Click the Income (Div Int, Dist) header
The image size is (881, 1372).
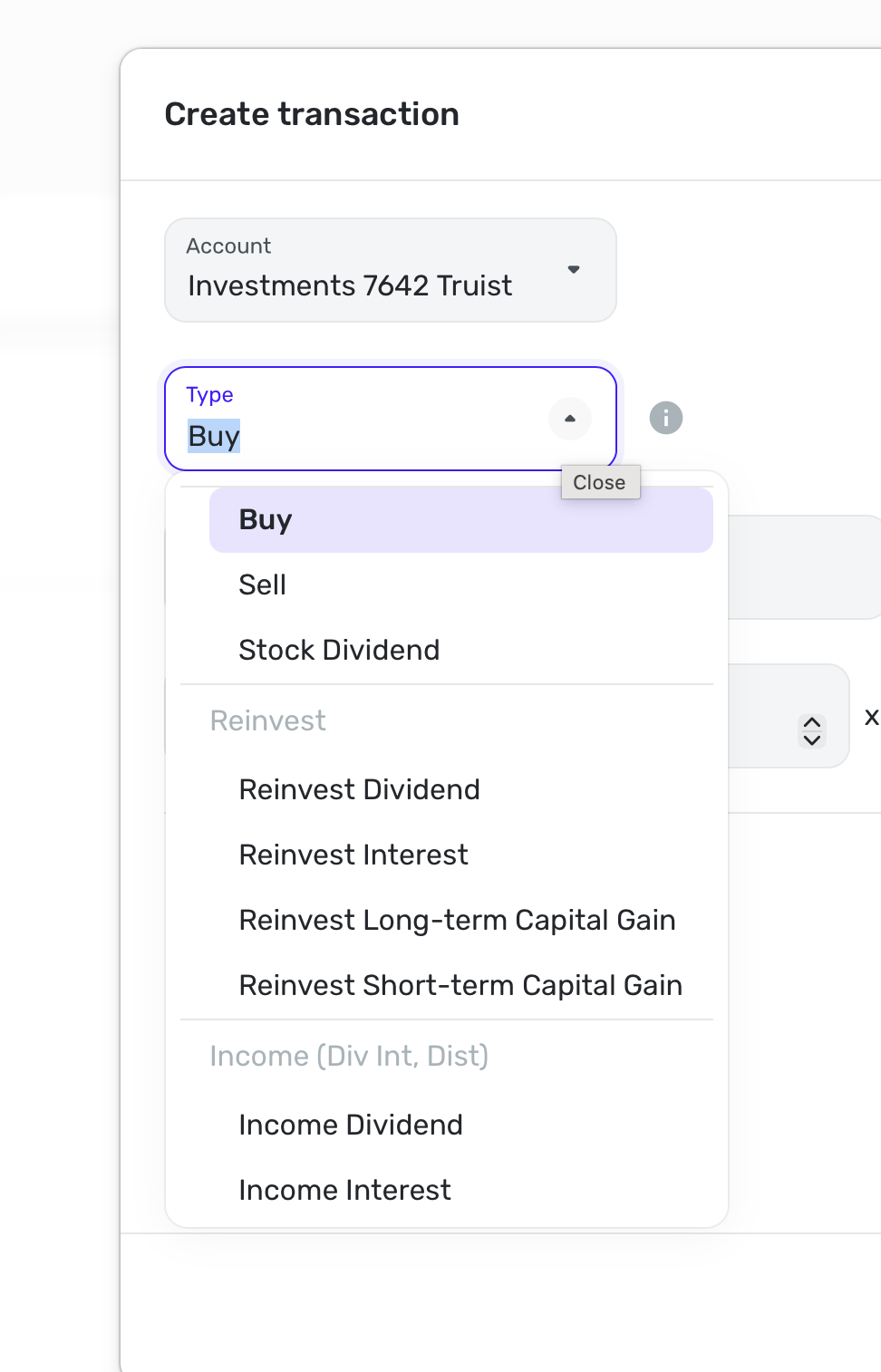[x=349, y=1056]
